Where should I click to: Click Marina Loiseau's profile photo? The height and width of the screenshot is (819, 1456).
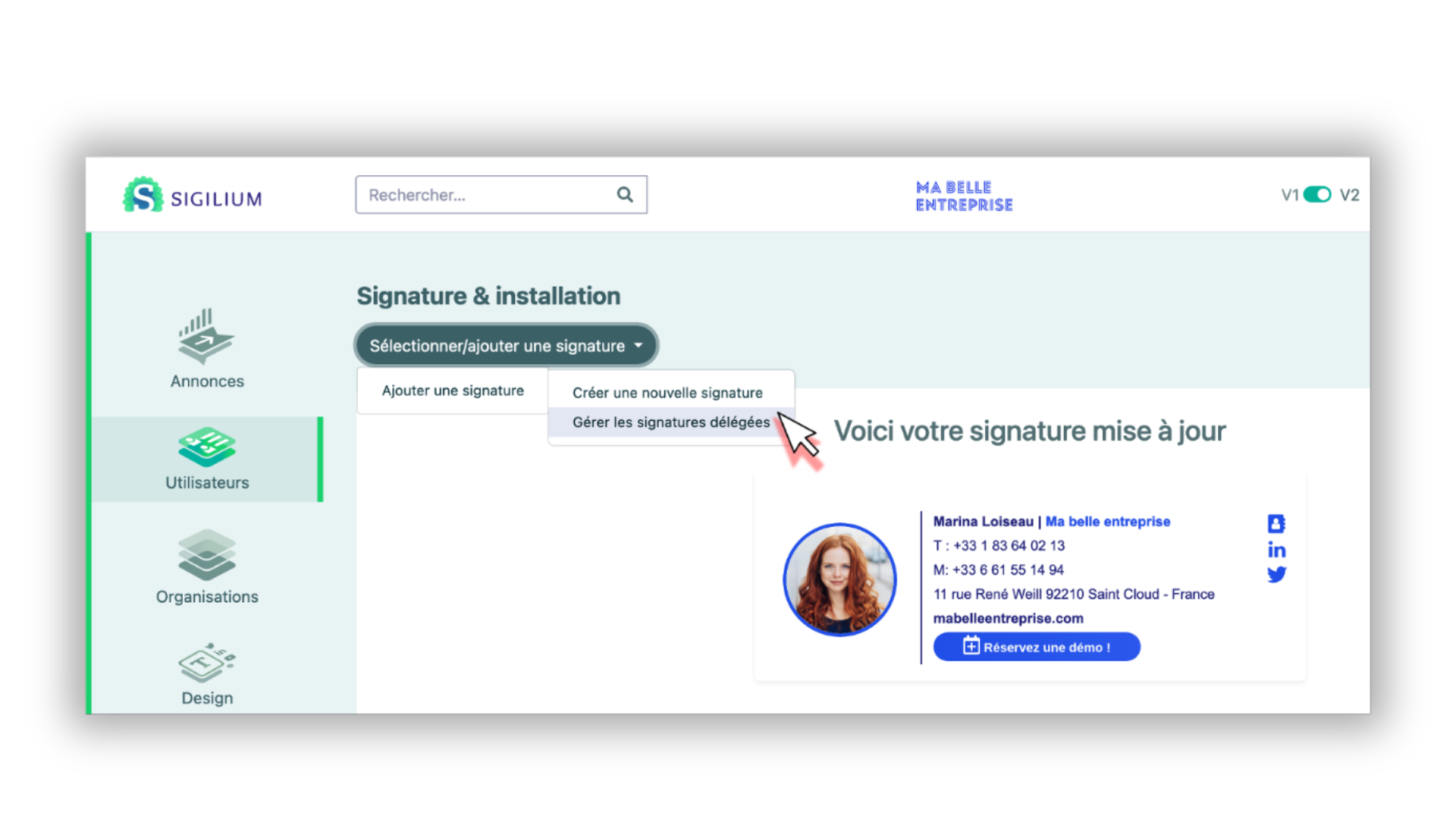(839, 580)
